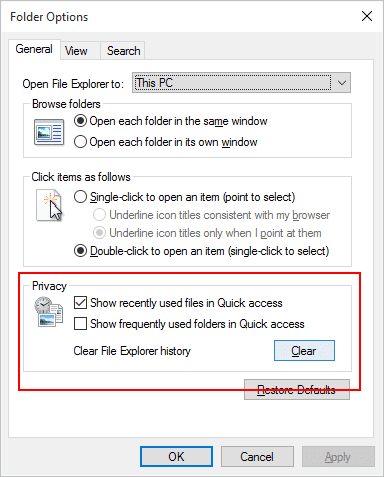The width and height of the screenshot is (384, 477).
Task: Confirm changes with the OK button
Action: click(176, 456)
